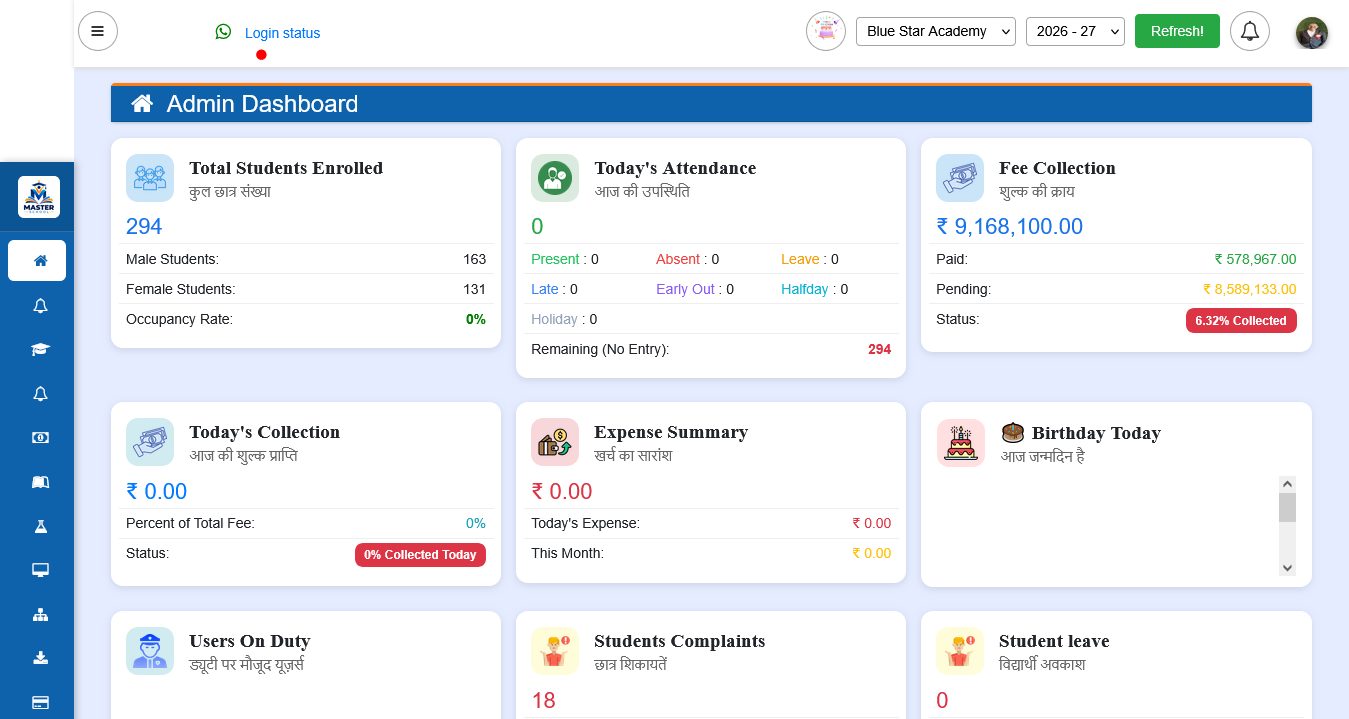
Task: Click the Refresh! button
Action: point(1177,31)
